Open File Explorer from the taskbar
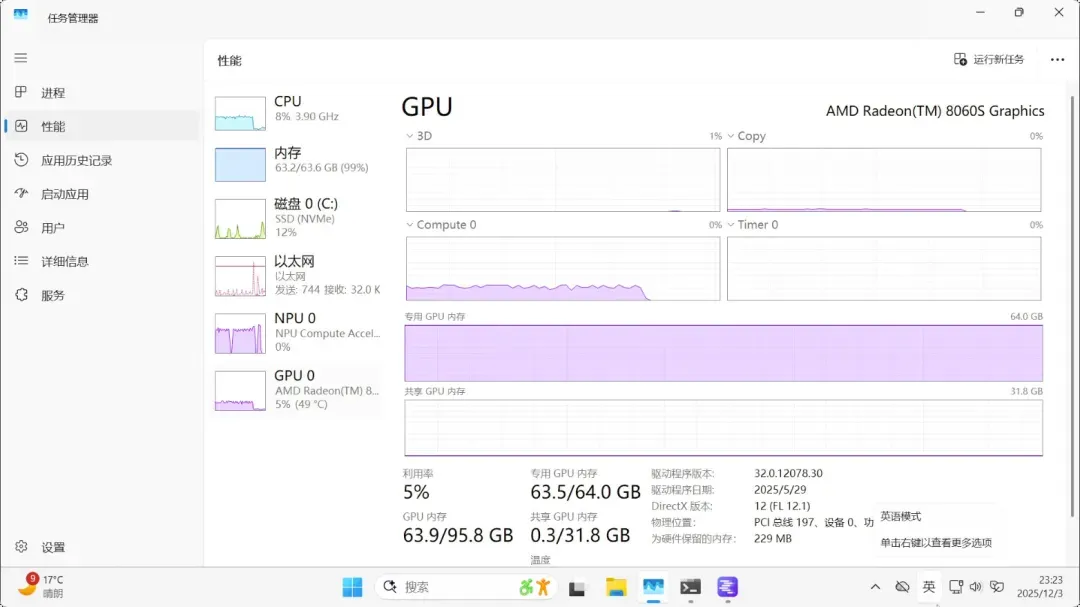 click(x=616, y=587)
